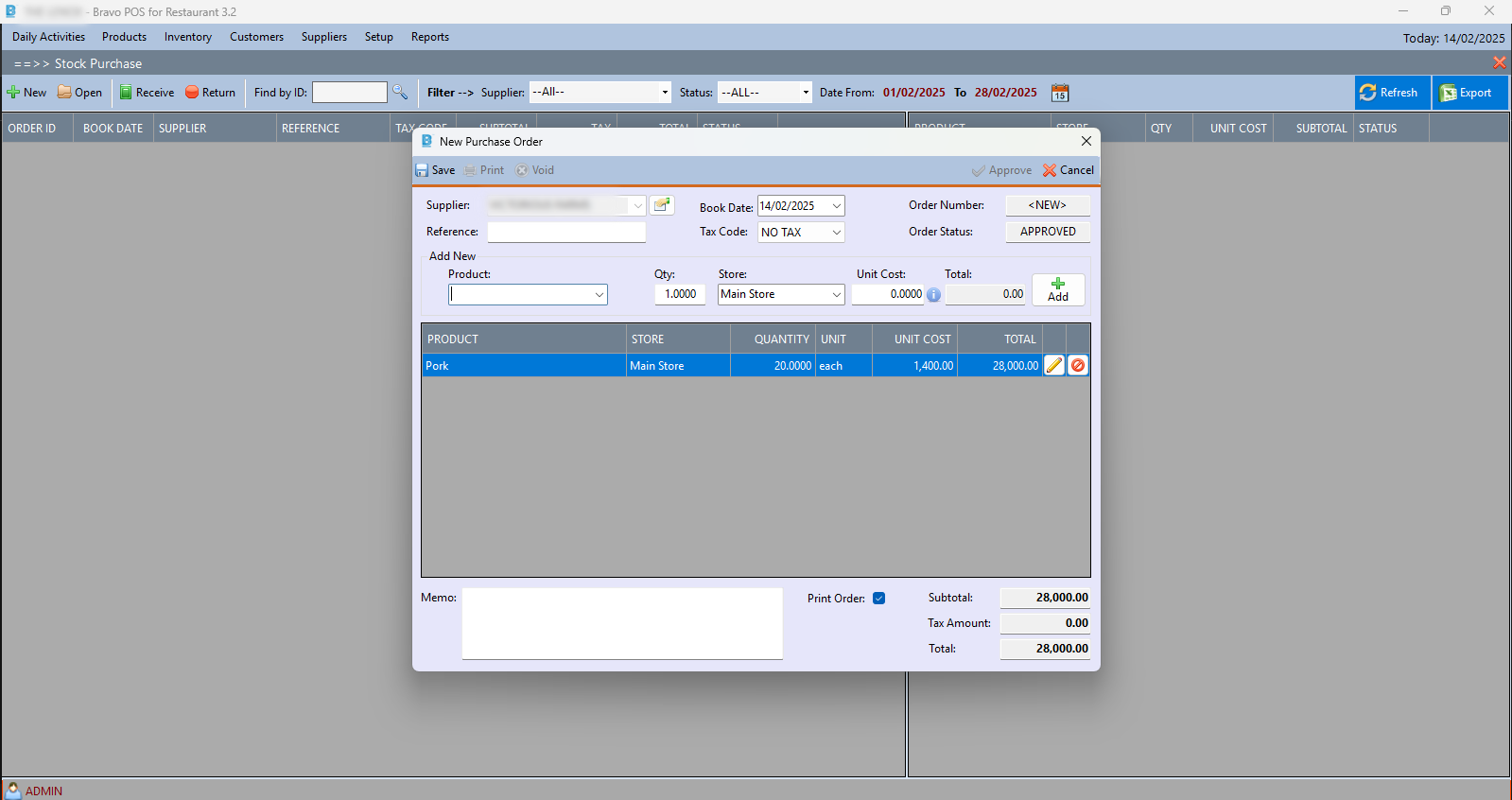The width and height of the screenshot is (1512, 800).
Task: Click Cancel in the purchase order toolbar
Action: (1069, 170)
